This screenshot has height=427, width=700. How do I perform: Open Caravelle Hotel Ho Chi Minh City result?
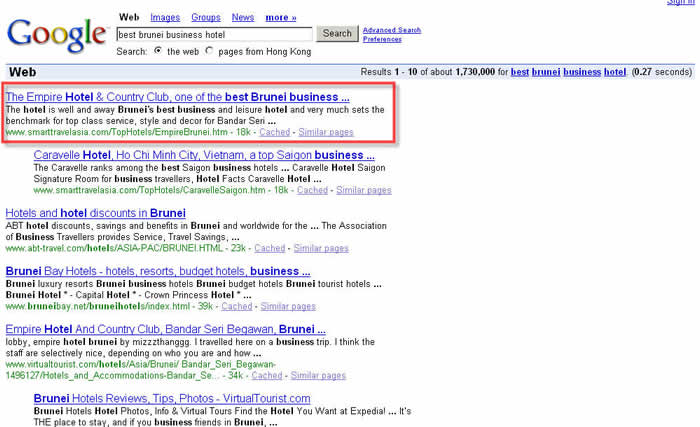click(204, 155)
